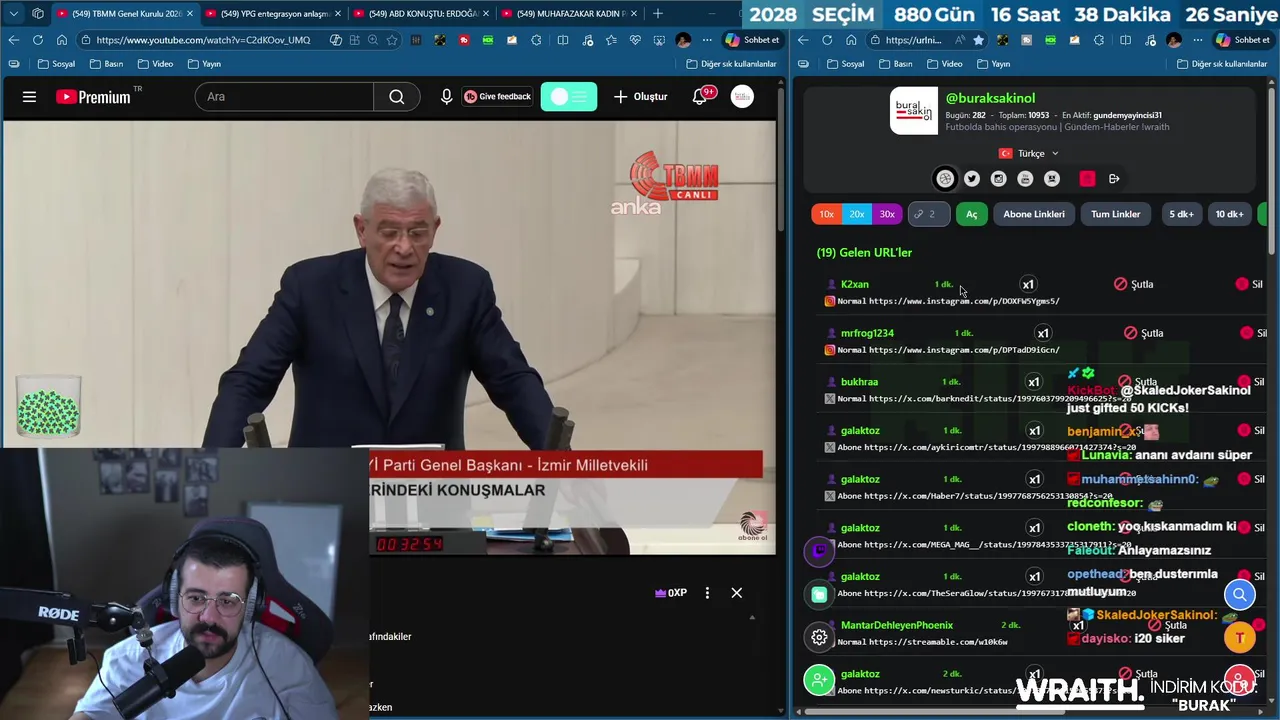Add the YouTube page to favorites (star icon)
This screenshot has height=720, width=1280.
391,40
